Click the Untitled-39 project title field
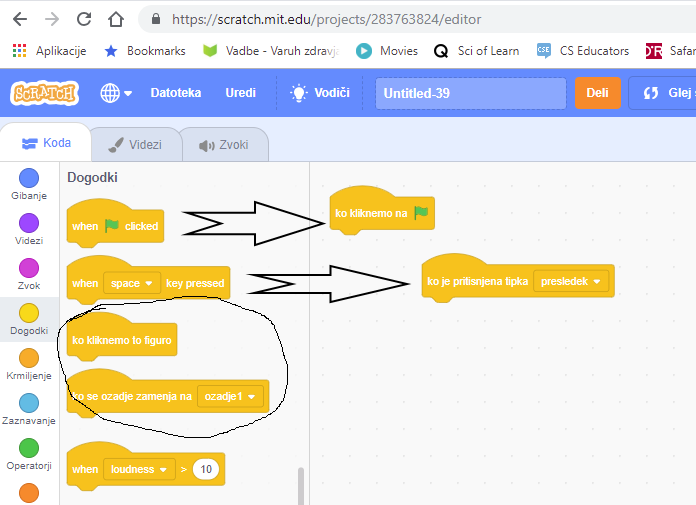The image size is (696, 505). pyautogui.click(x=470, y=93)
